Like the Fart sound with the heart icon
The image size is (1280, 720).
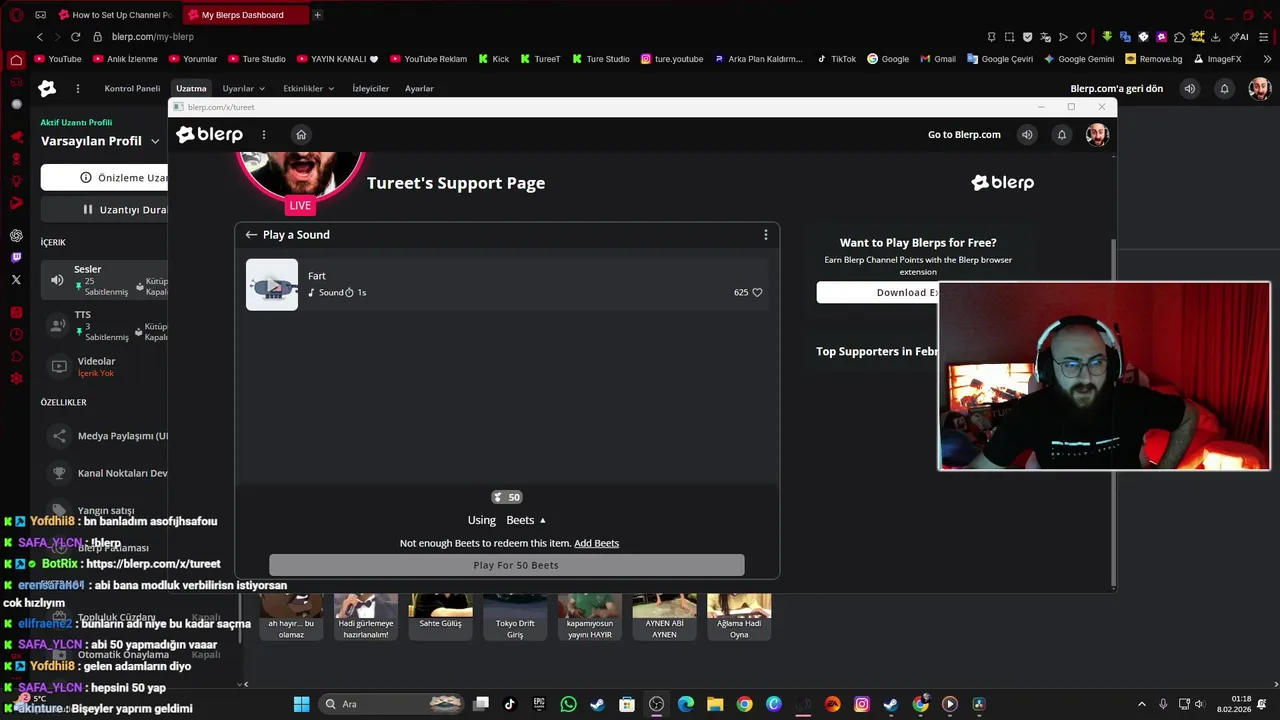coord(757,292)
